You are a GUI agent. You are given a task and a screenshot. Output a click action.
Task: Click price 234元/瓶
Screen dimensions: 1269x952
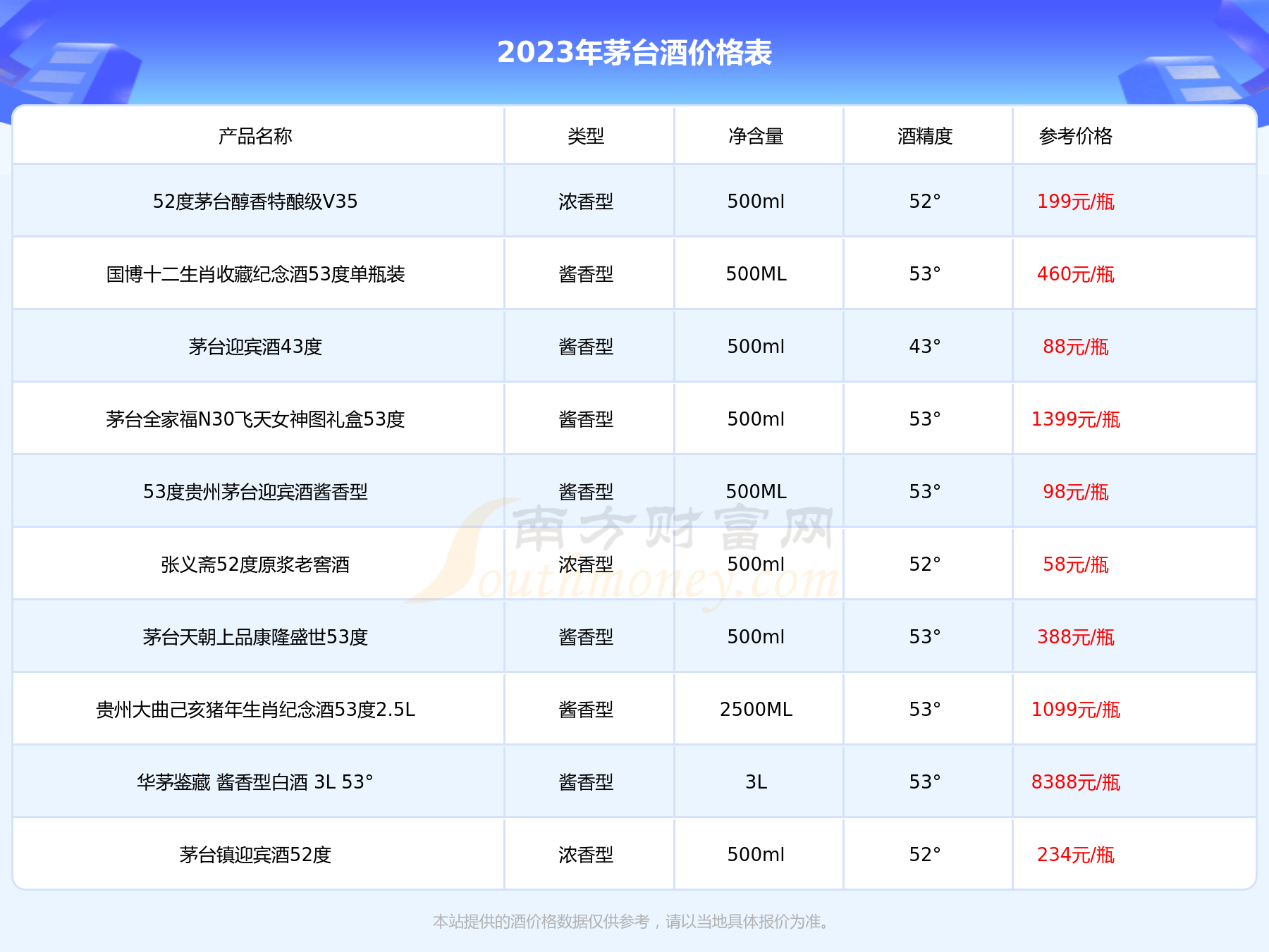point(1075,855)
